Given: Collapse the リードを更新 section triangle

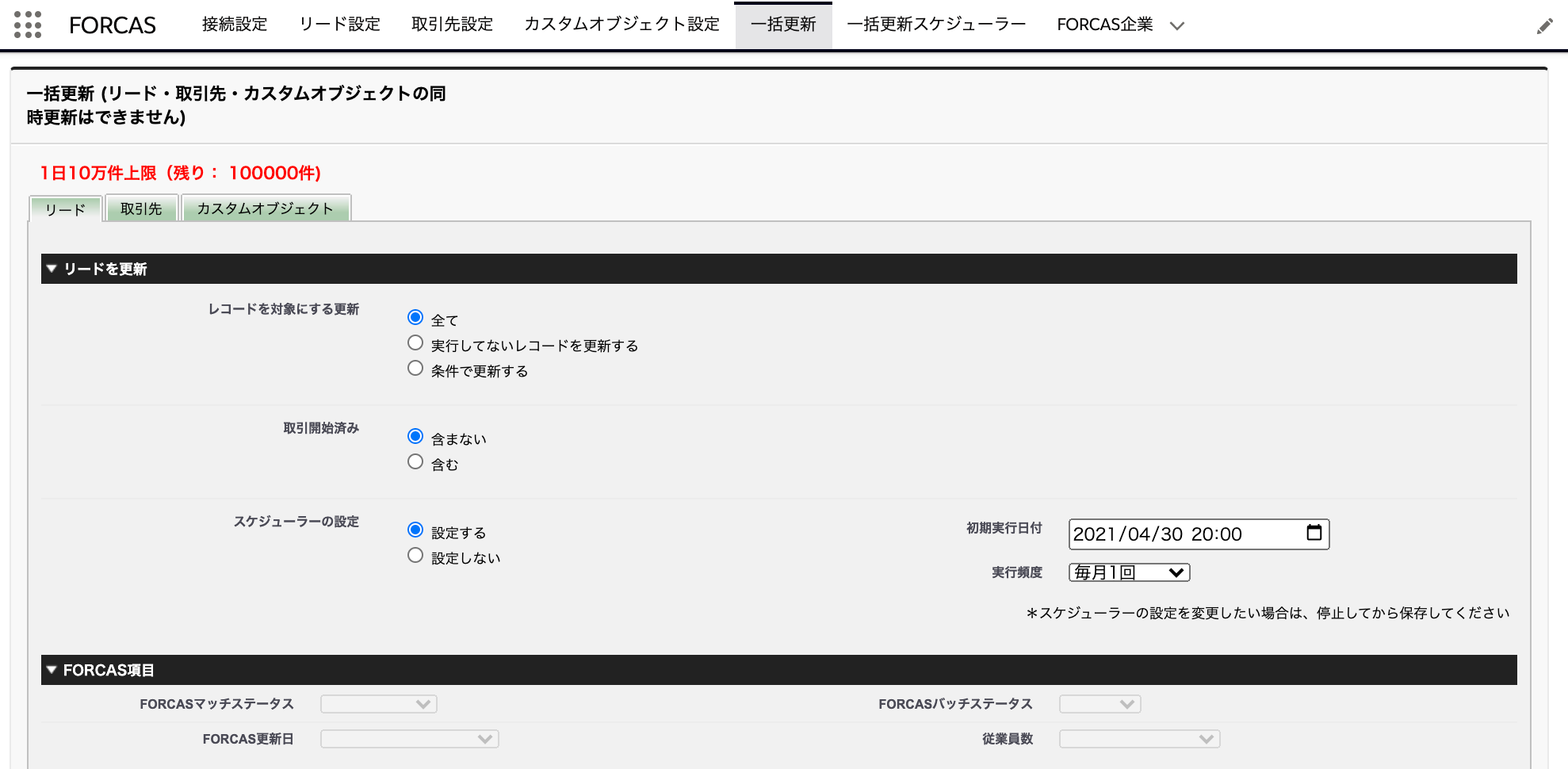Looking at the screenshot, I should pyautogui.click(x=52, y=269).
